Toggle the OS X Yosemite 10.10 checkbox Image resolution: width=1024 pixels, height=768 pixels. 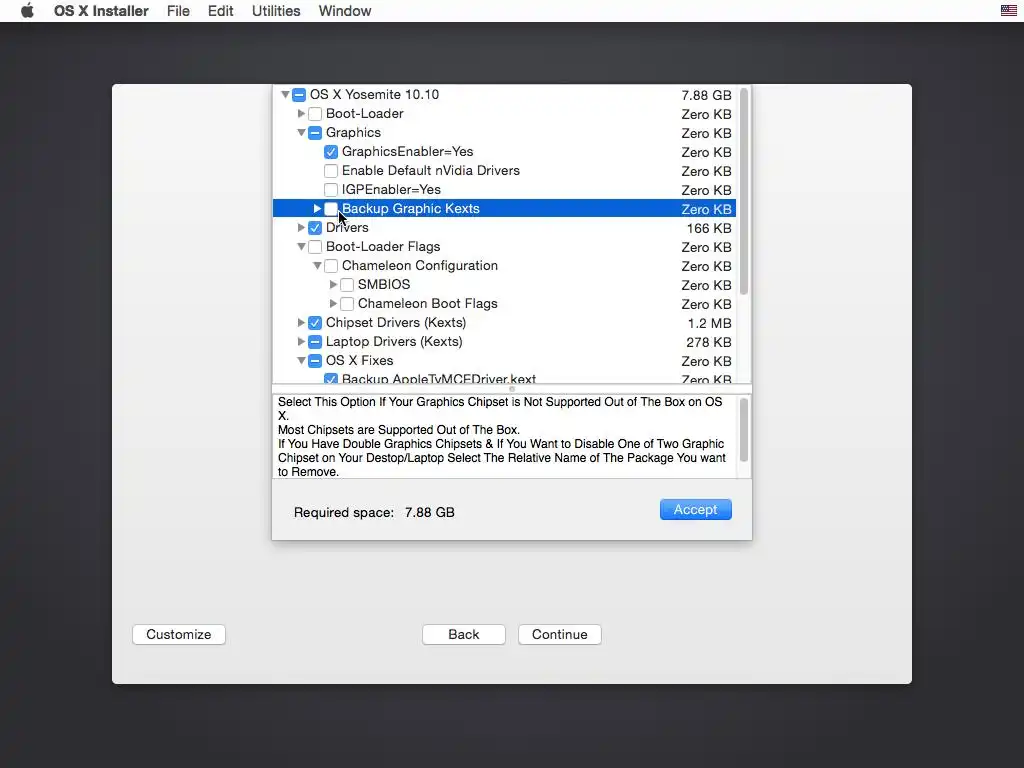coord(298,95)
